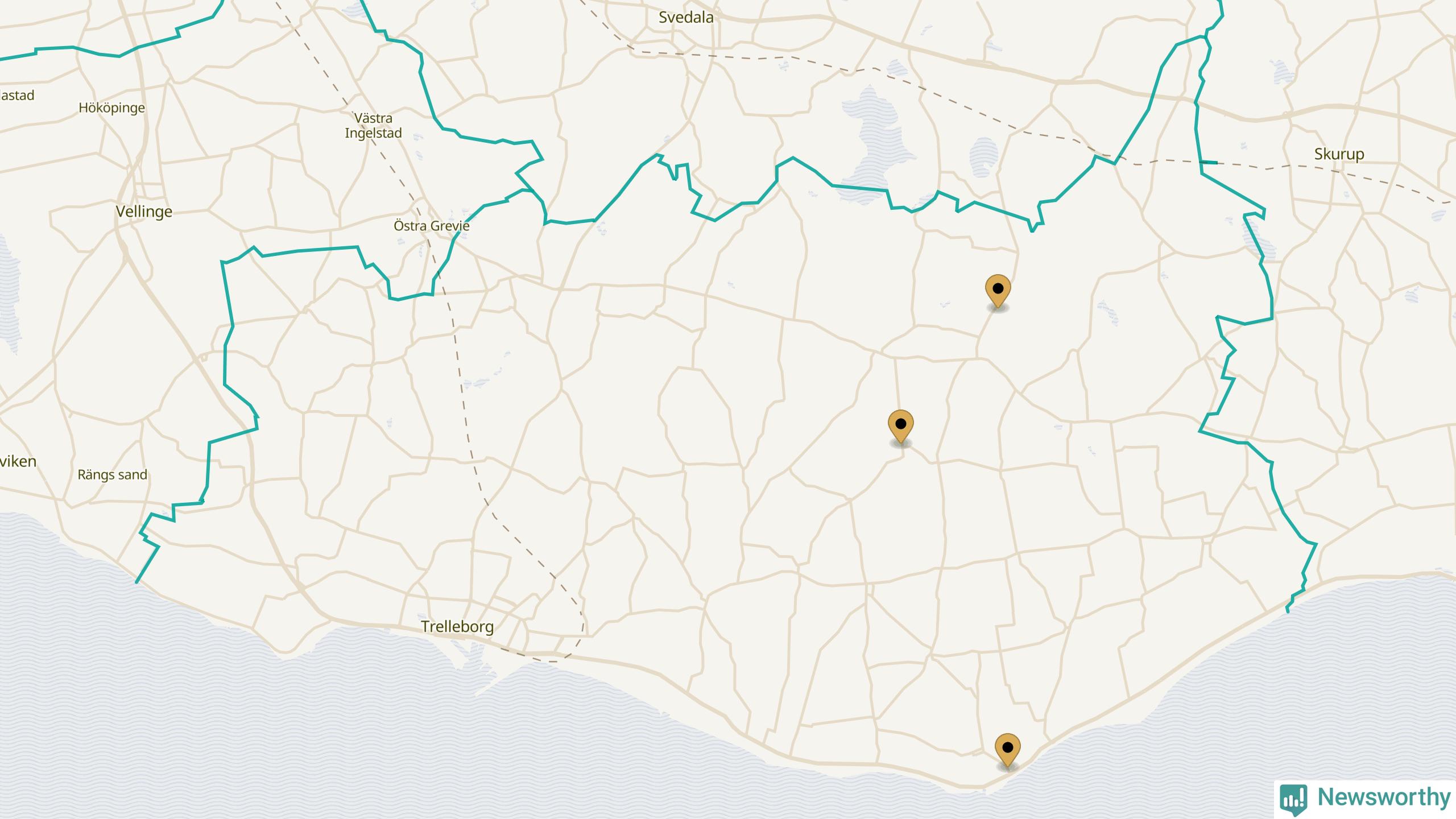Click the Trelleborg town label
The width and height of the screenshot is (1456, 819).
(457, 627)
